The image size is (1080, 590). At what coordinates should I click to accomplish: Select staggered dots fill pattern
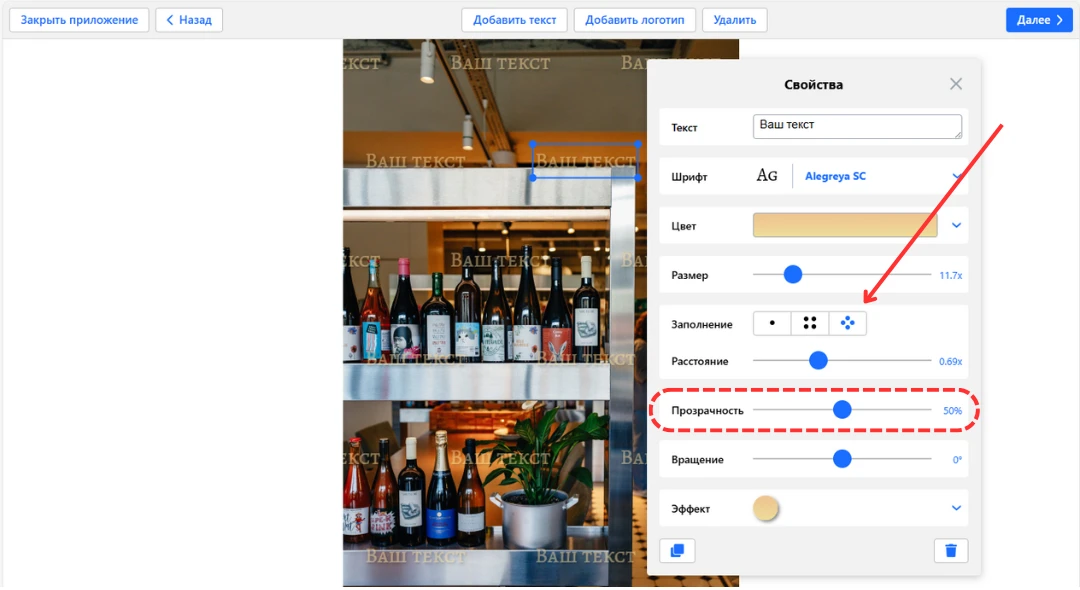tap(848, 323)
